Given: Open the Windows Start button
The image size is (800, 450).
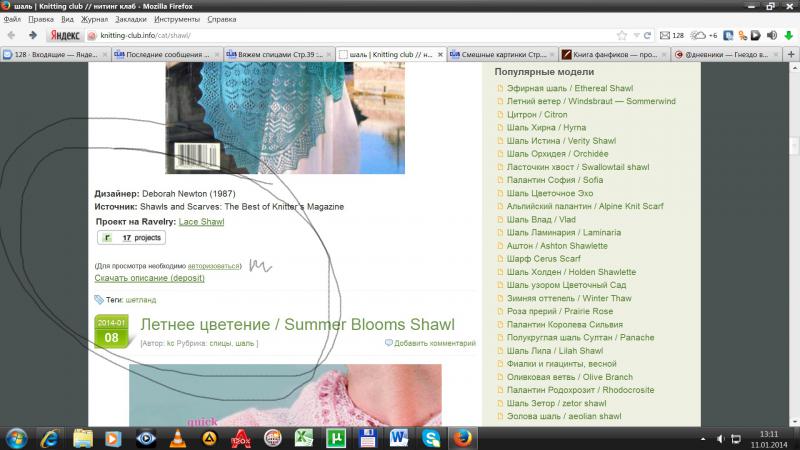Looking at the screenshot, I should (x=16, y=438).
